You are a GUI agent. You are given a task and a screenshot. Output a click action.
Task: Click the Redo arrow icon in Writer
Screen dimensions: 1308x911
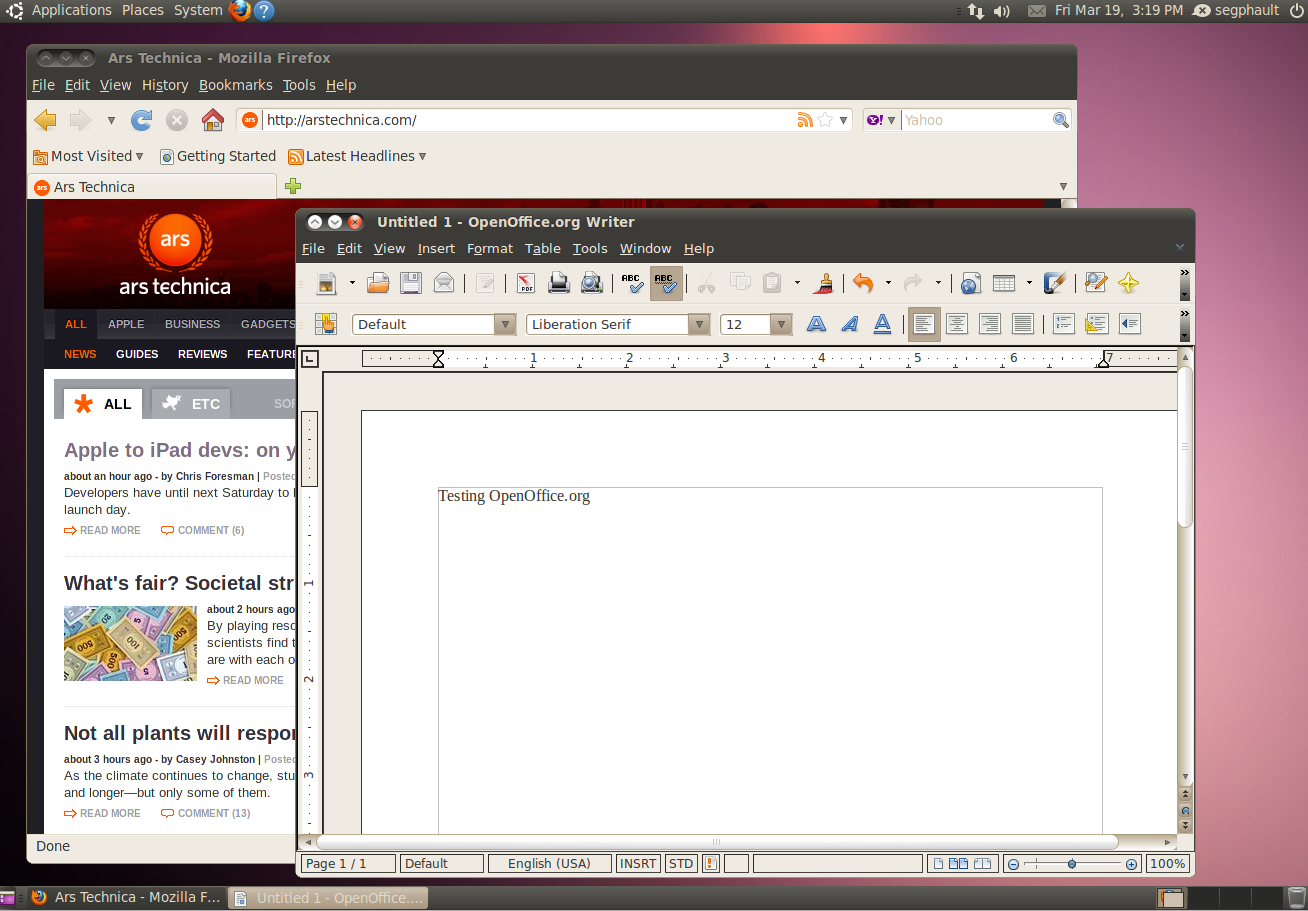912,284
